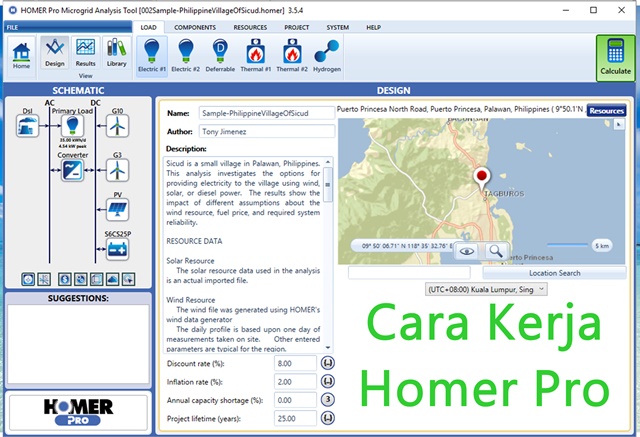Click the description scrollbar thumb
The image size is (640, 437).
pos(328,184)
